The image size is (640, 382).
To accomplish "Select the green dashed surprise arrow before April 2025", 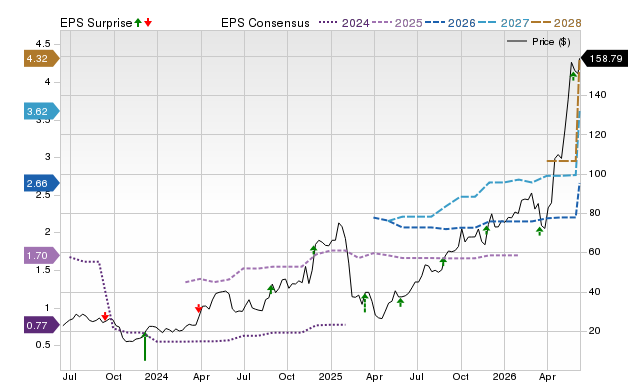I will point(365,303).
